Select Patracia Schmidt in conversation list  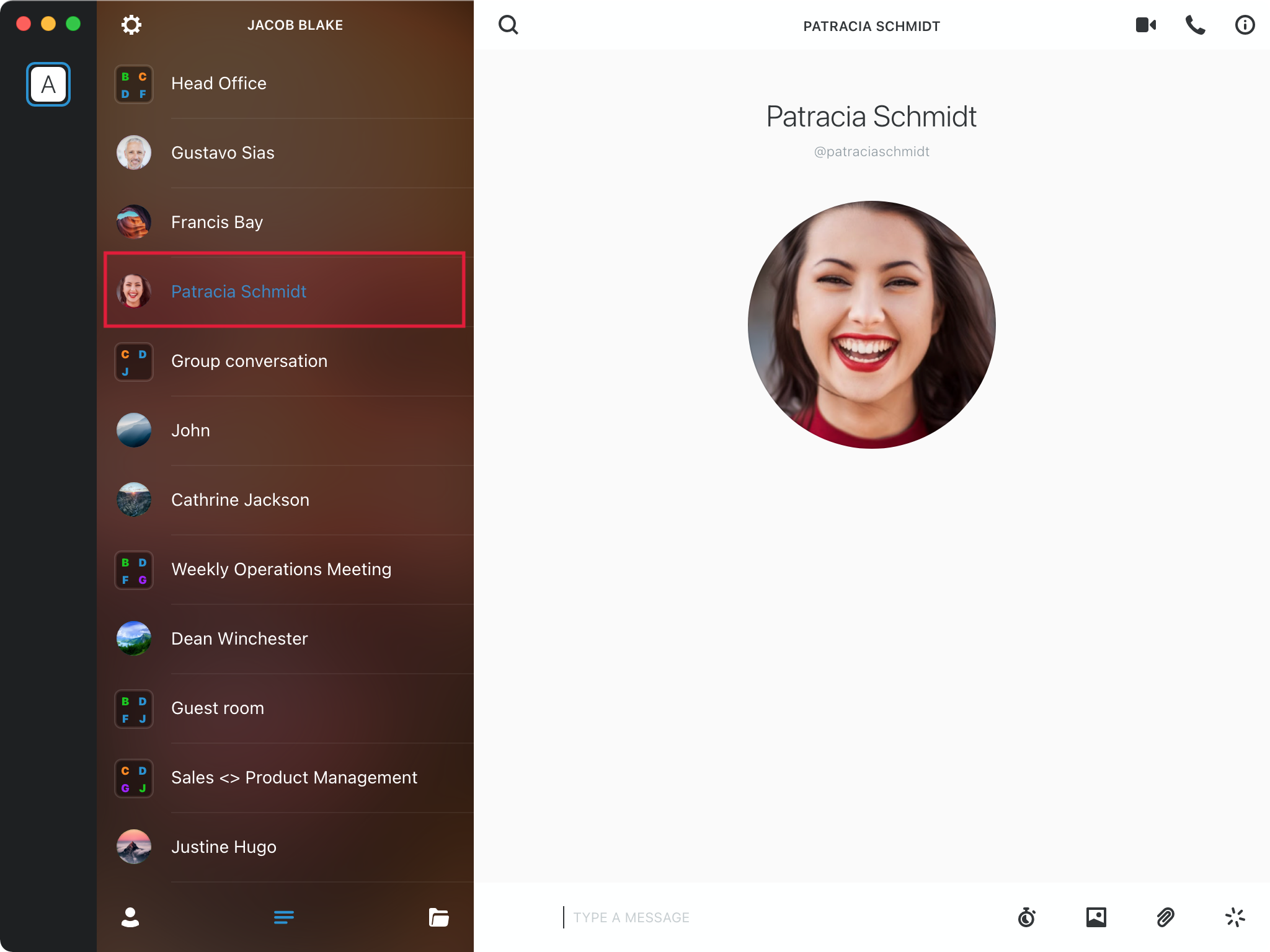click(x=285, y=290)
